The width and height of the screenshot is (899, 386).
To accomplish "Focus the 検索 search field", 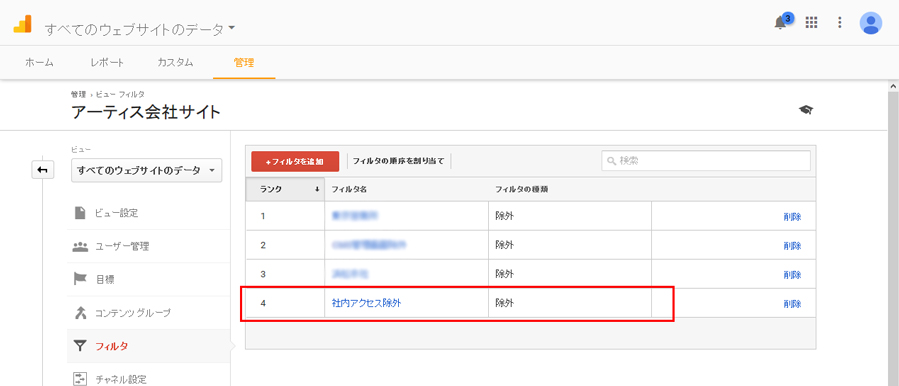I will tap(706, 161).
